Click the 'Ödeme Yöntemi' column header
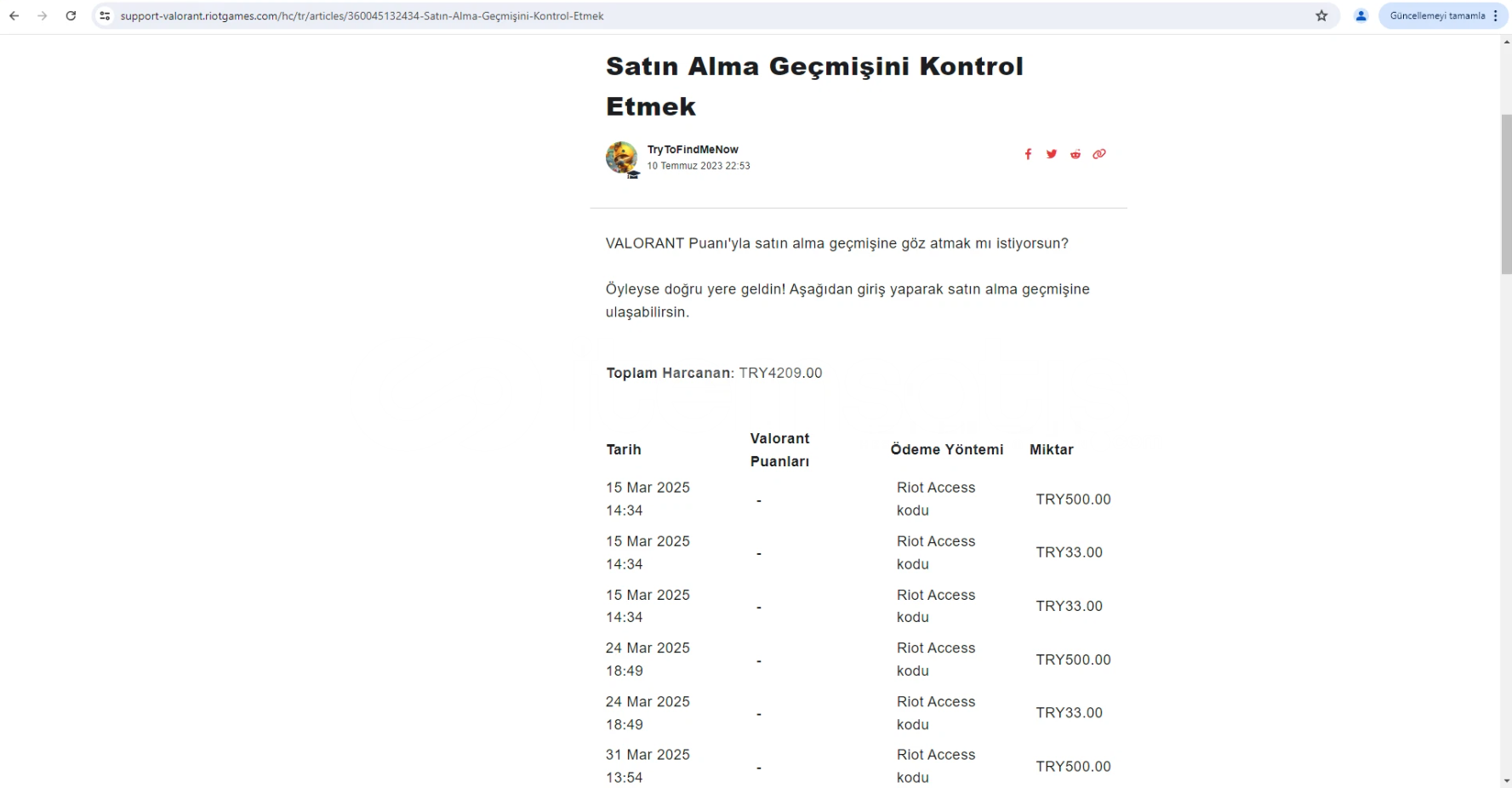The width and height of the screenshot is (1512, 788). tap(947, 449)
